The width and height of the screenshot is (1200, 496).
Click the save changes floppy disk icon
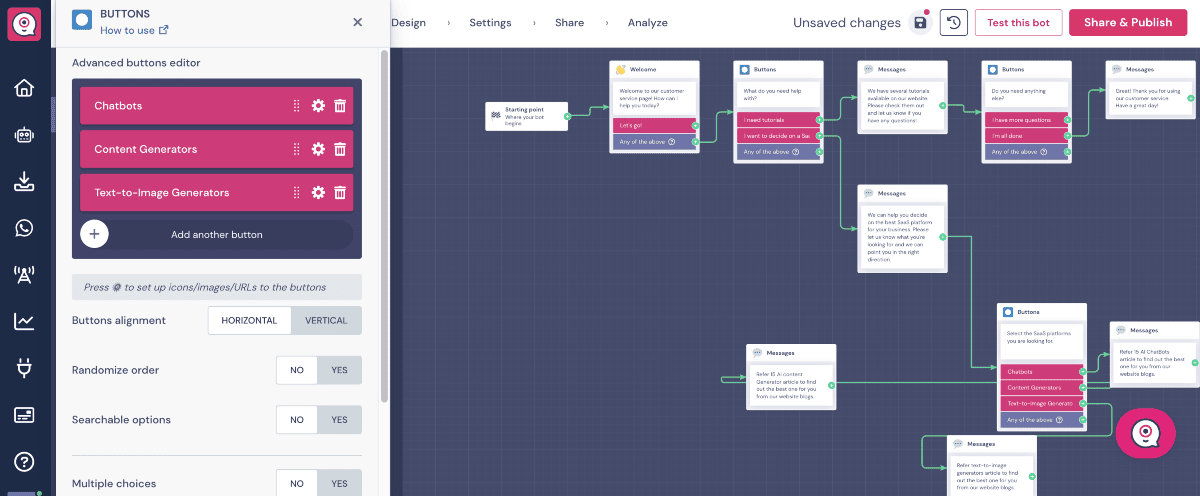[x=920, y=23]
